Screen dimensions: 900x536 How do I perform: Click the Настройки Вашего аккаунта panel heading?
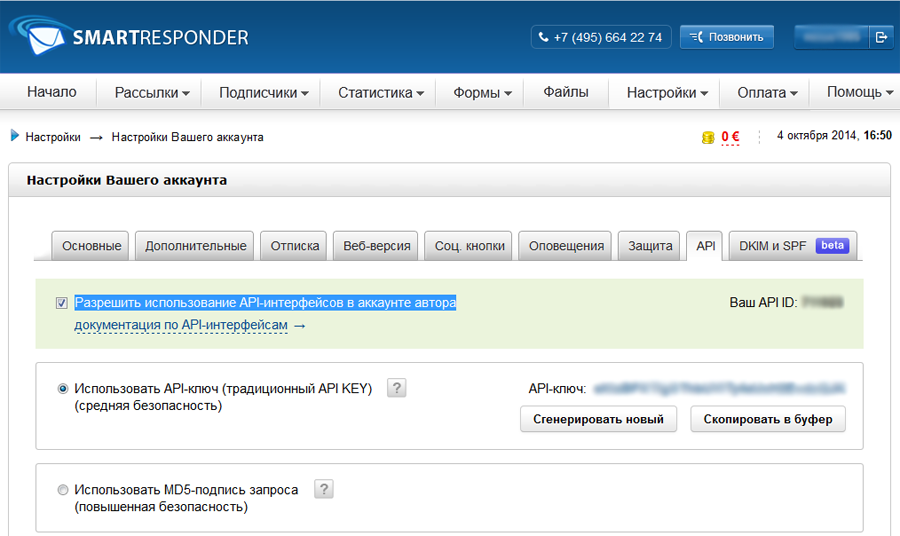(127, 180)
